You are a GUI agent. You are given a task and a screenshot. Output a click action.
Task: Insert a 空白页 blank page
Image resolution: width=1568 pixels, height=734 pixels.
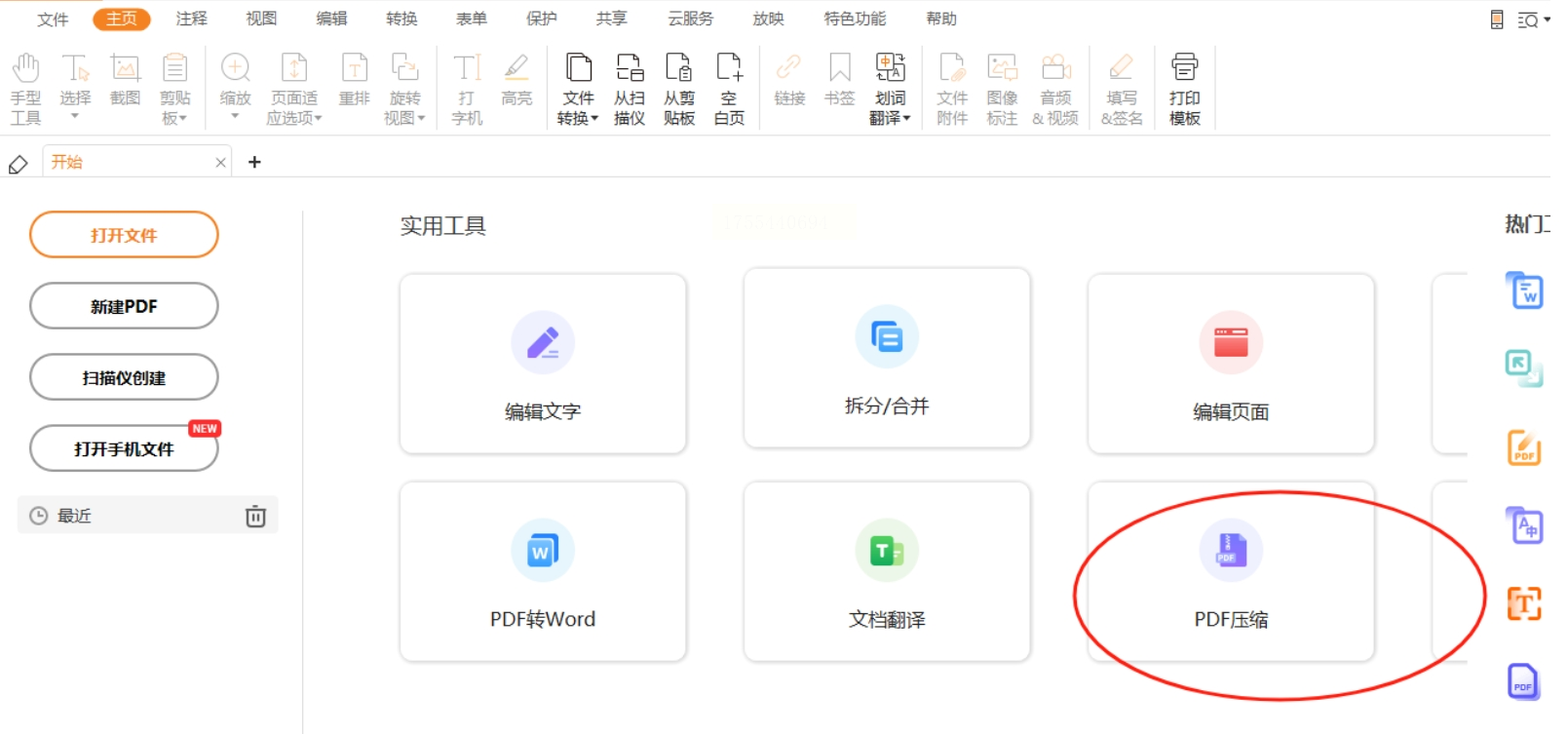click(729, 89)
